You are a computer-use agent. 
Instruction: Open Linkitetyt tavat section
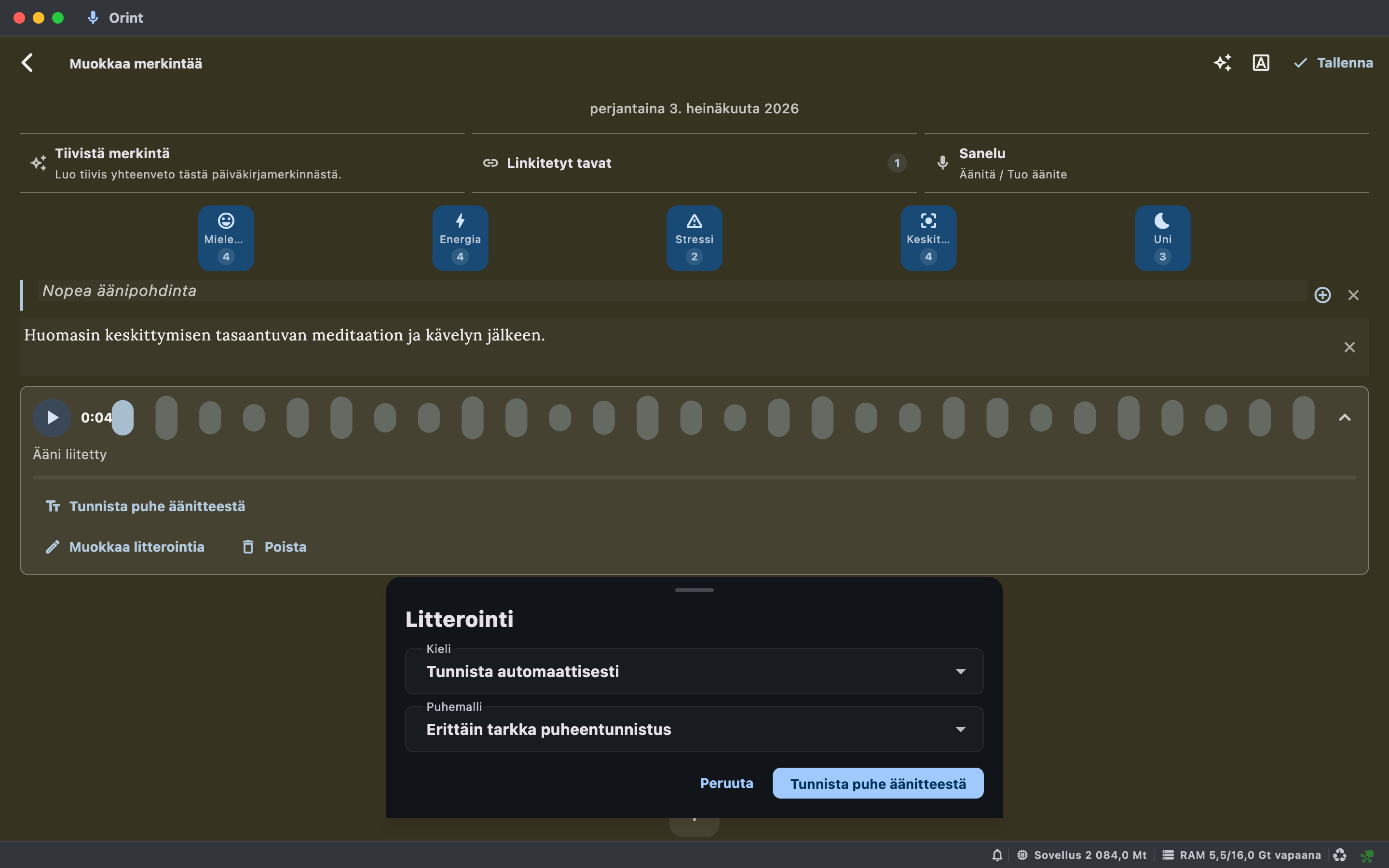click(x=694, y=163)
